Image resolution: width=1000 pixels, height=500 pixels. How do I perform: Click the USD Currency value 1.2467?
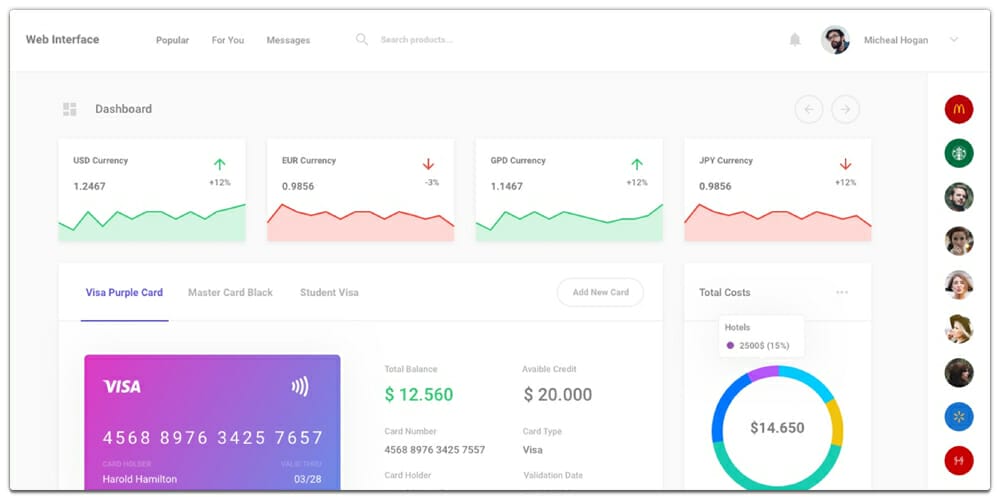(89, 186)
